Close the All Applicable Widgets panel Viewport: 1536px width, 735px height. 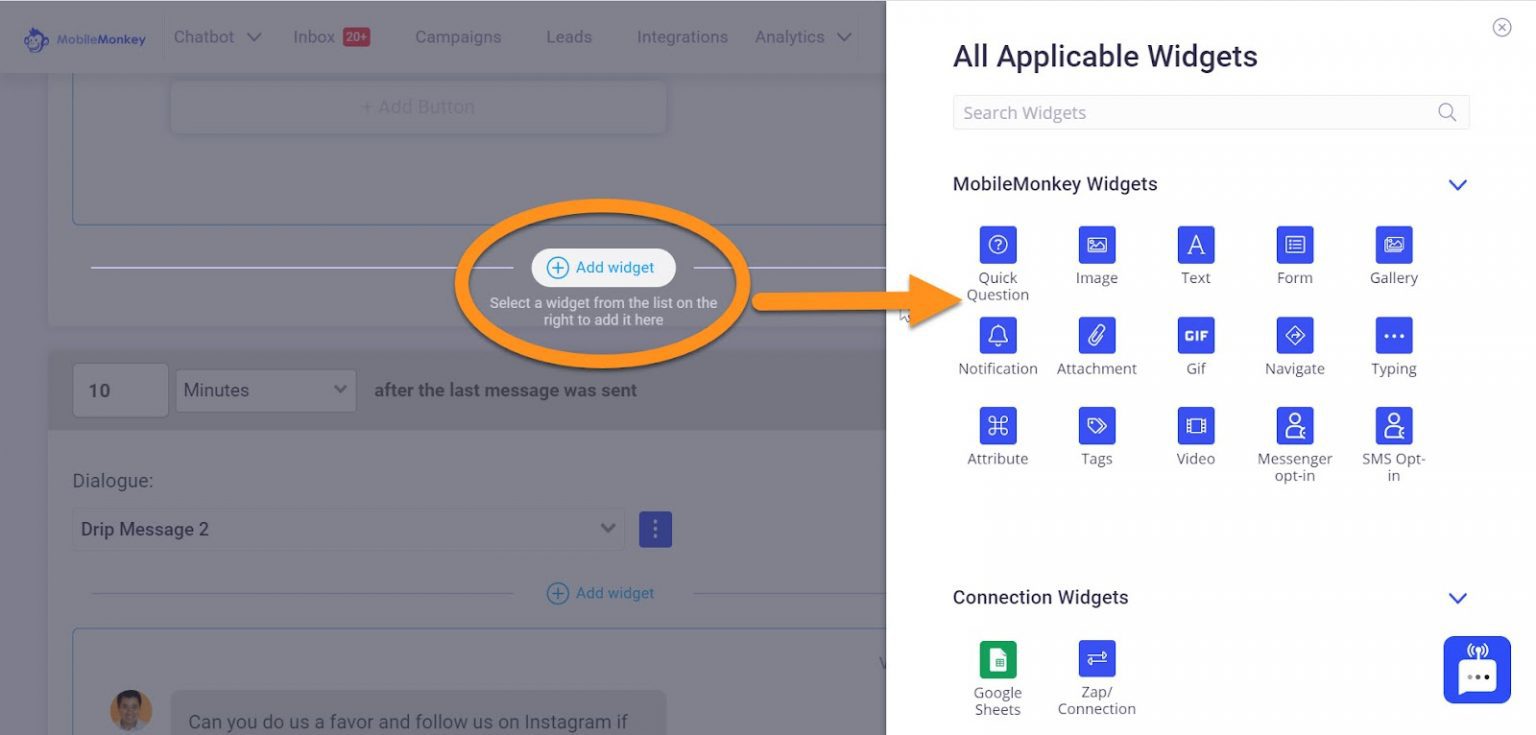pos(1501,28)
